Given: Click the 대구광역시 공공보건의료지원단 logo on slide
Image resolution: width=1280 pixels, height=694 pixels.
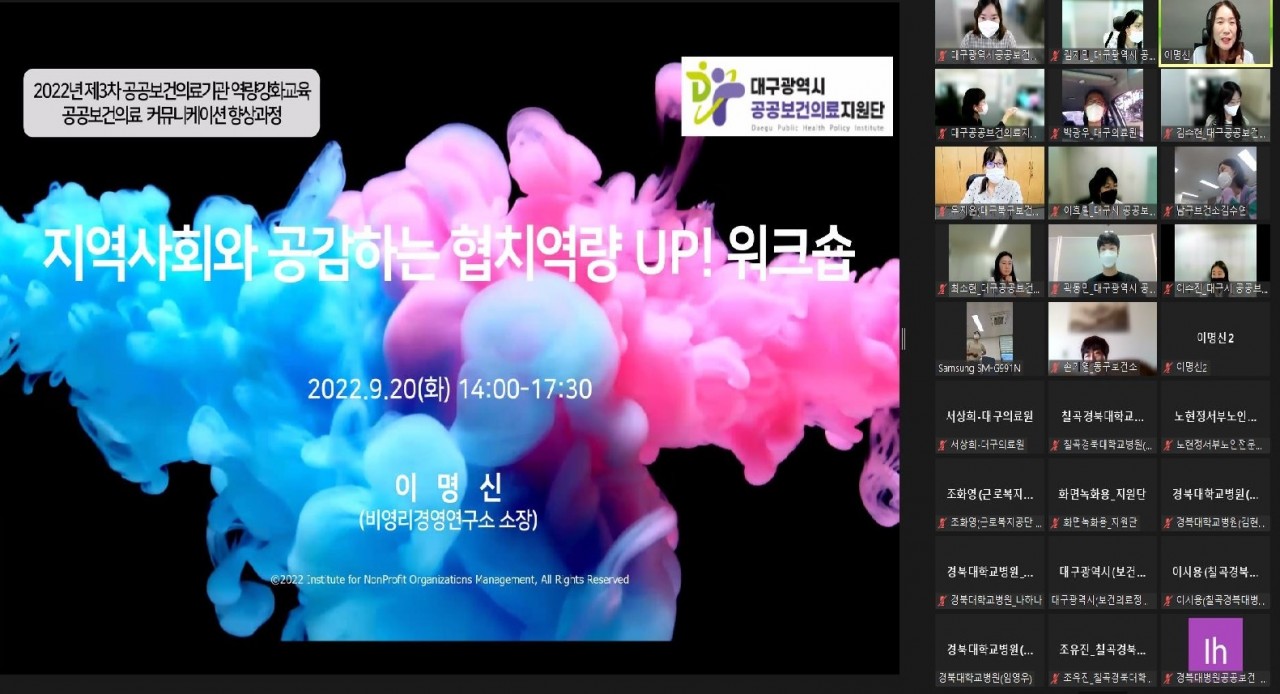Looking at the screenshot, I should point(787,96).
